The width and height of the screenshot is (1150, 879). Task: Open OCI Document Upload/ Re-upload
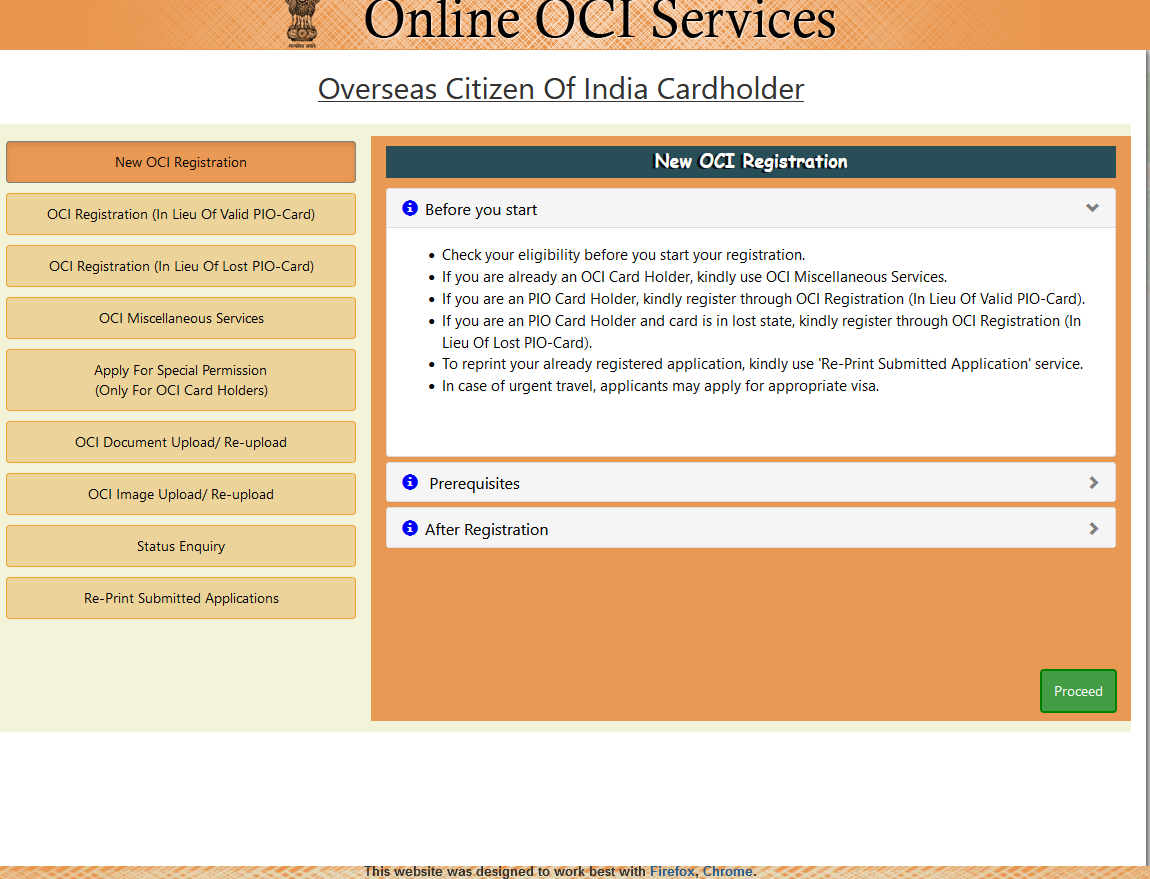coord(180,442)
